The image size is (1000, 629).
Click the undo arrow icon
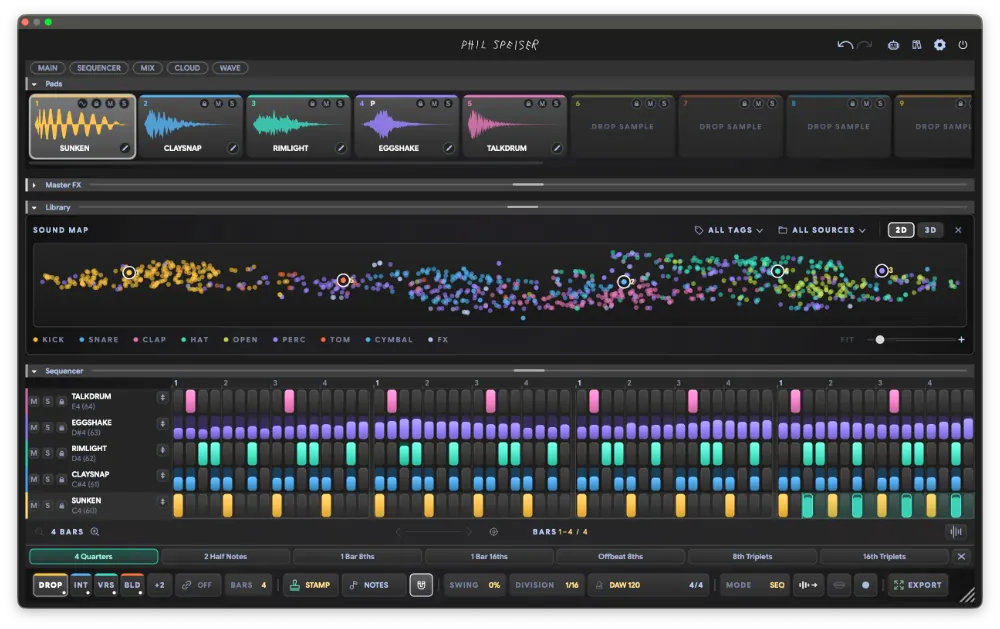point(845,45)
